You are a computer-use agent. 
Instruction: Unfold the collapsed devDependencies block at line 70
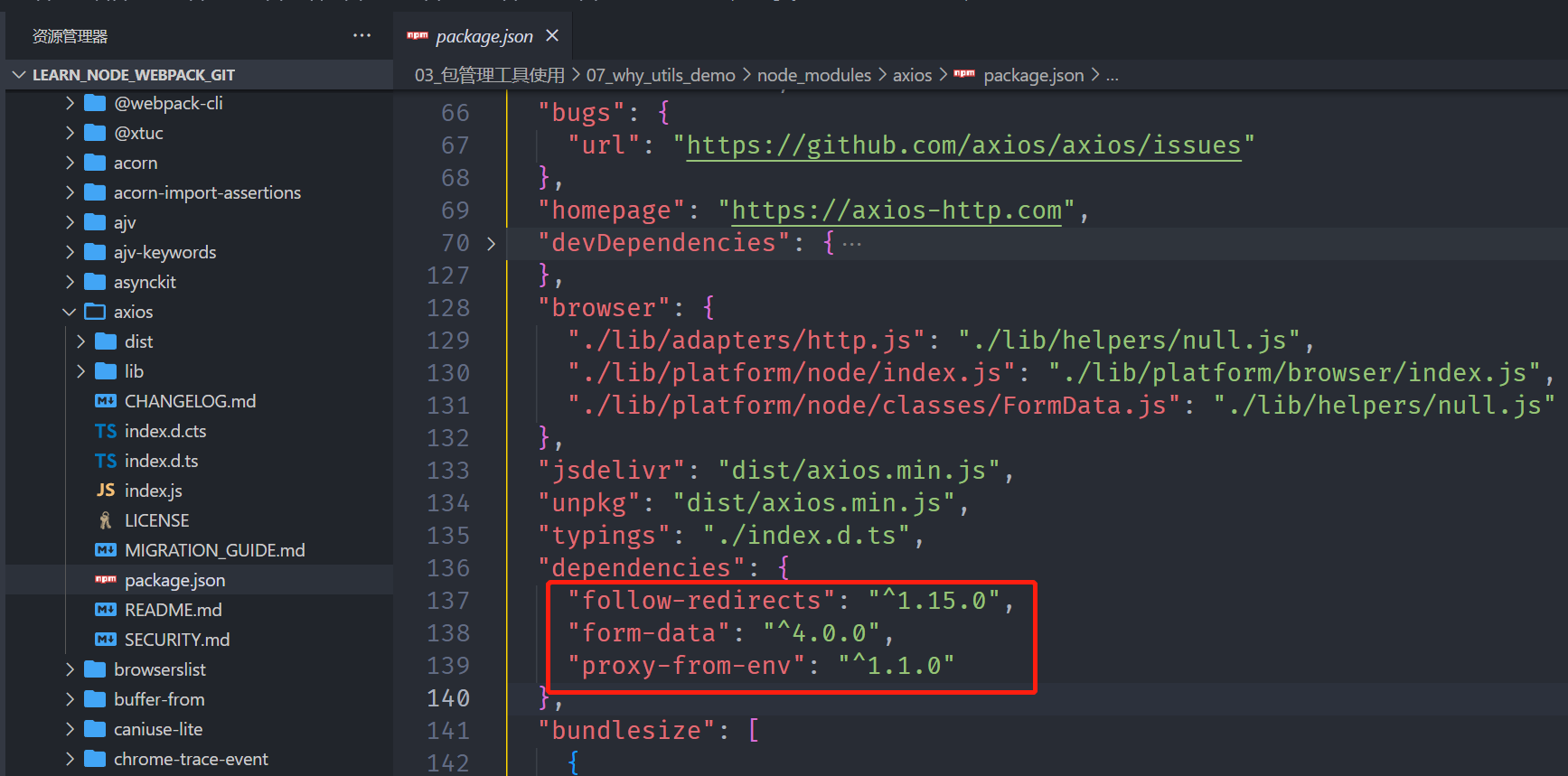[x=491, y=243]
